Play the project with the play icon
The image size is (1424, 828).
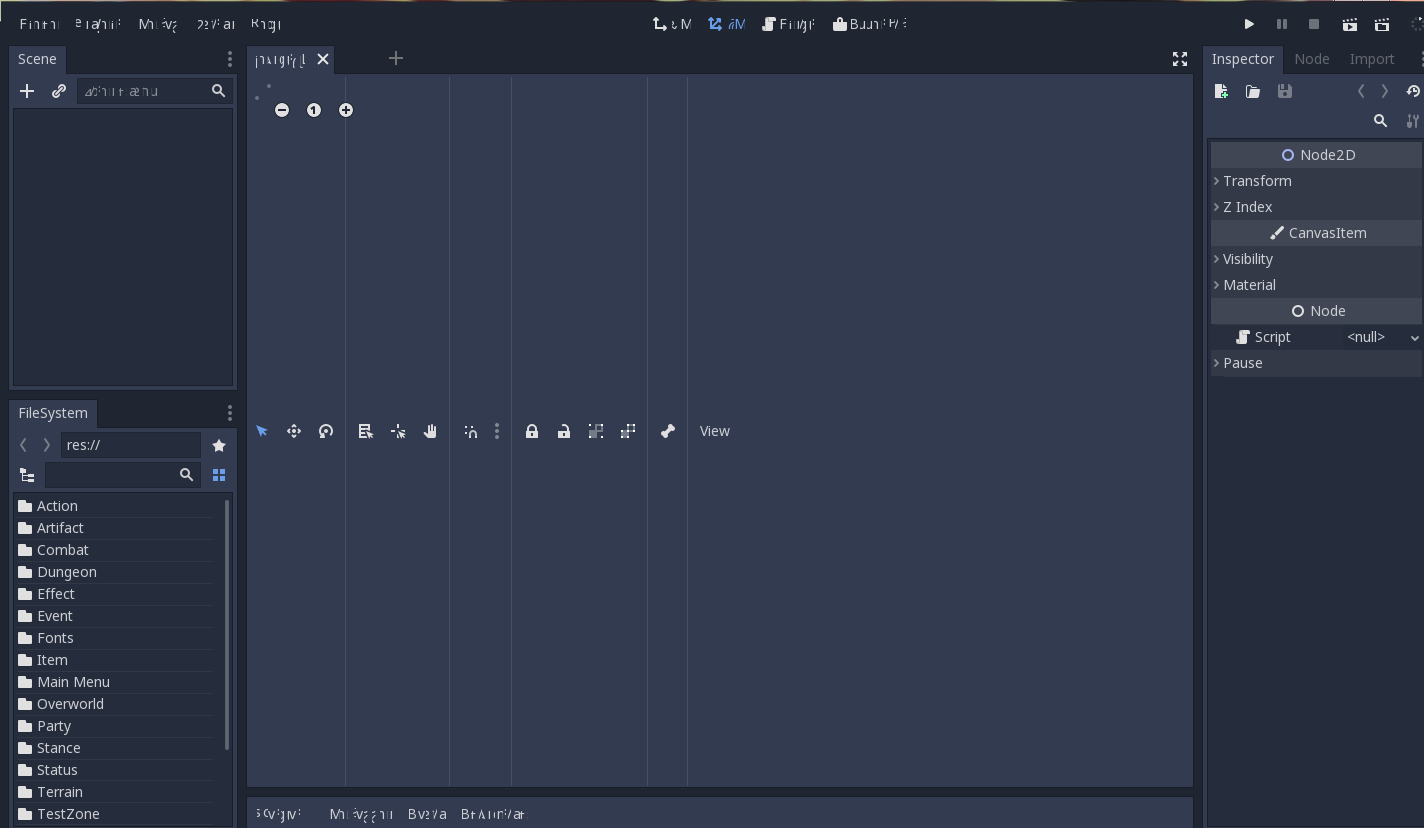tap(1249, 24)
